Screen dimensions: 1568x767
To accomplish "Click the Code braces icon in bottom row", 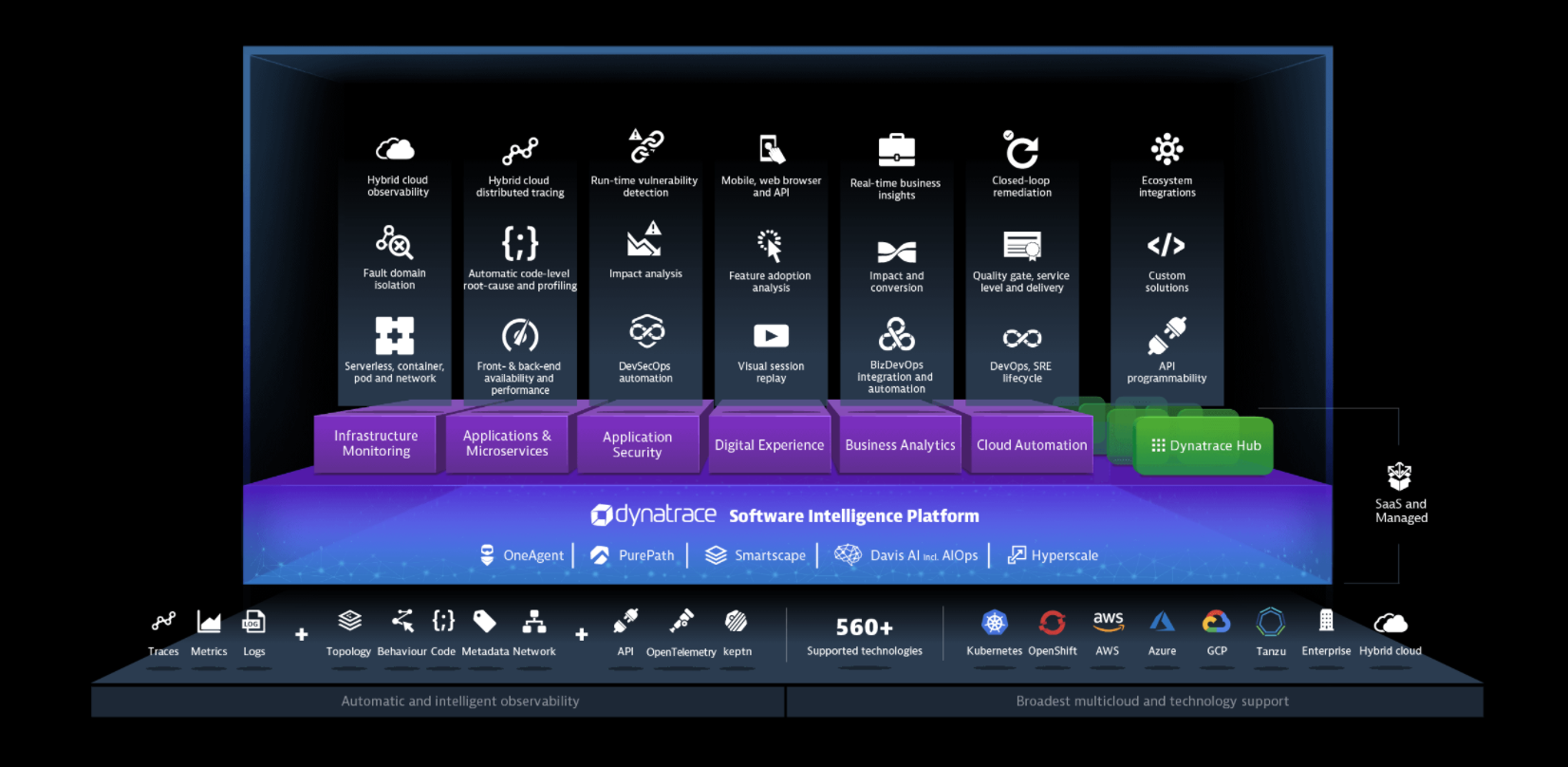I will click(443, 621).
